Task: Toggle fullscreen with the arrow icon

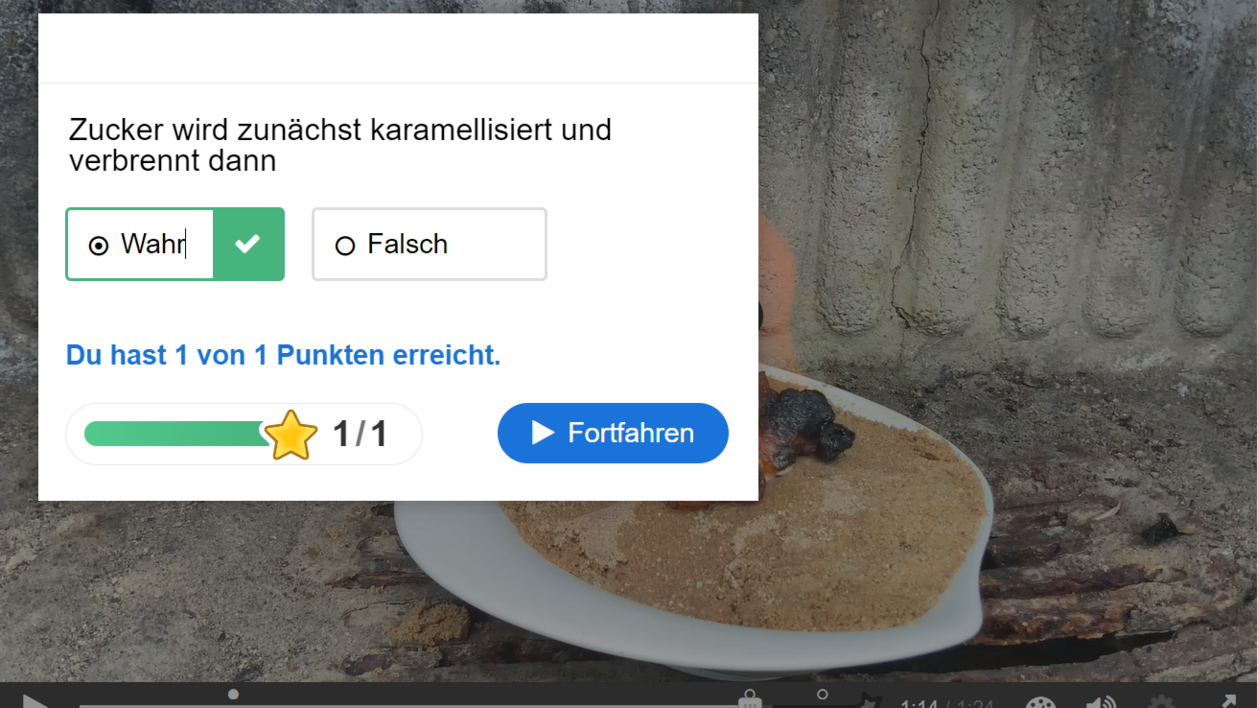Action: (1228, 701)
